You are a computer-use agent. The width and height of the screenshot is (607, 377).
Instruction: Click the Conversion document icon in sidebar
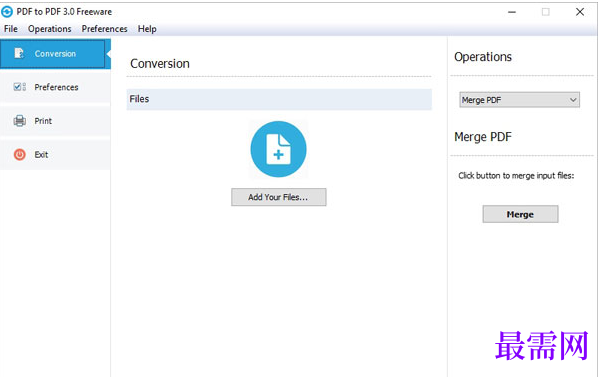[x=19, y=53]
